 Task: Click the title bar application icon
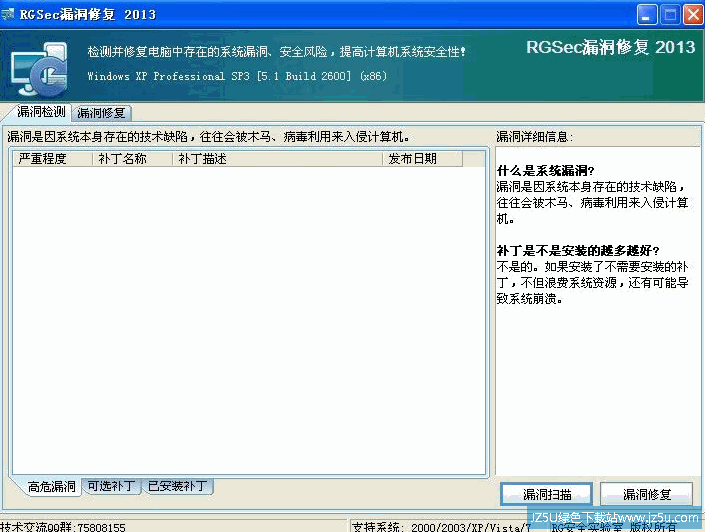[8, 14]
